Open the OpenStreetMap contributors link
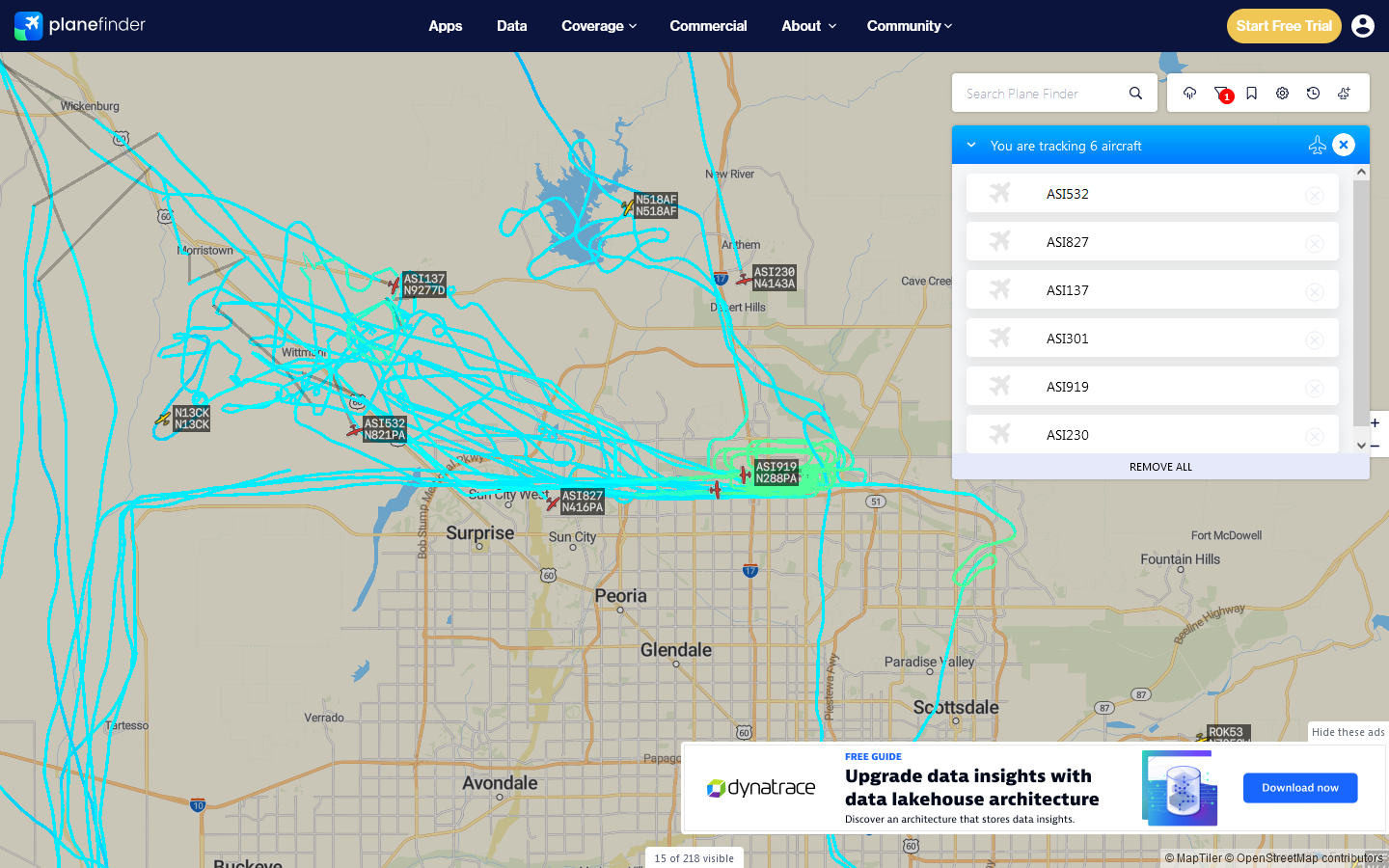 point(1304,858)
